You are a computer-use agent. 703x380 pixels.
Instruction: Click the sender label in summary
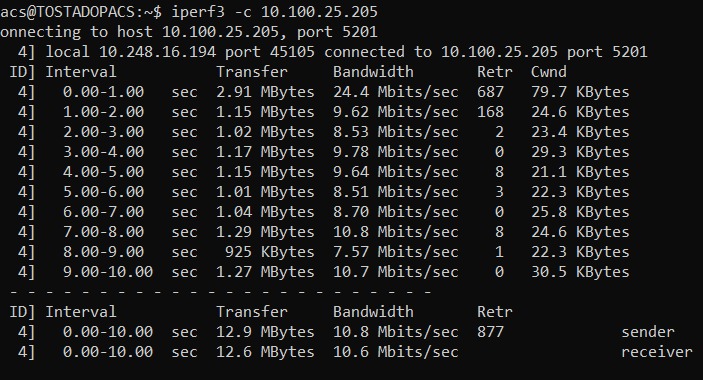[x=648, y=332]
